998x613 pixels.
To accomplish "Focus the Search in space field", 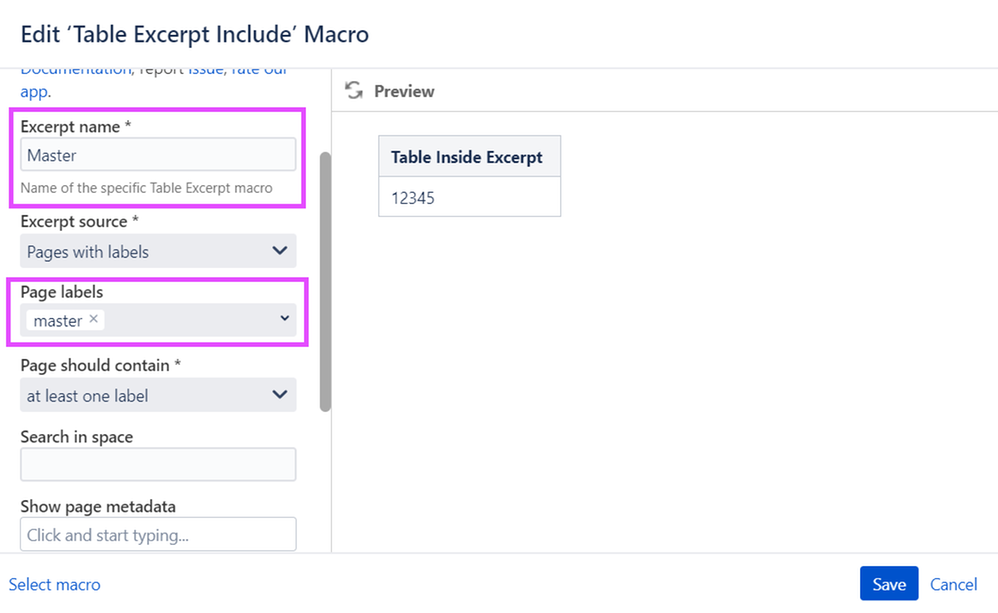I will (158, 464).
